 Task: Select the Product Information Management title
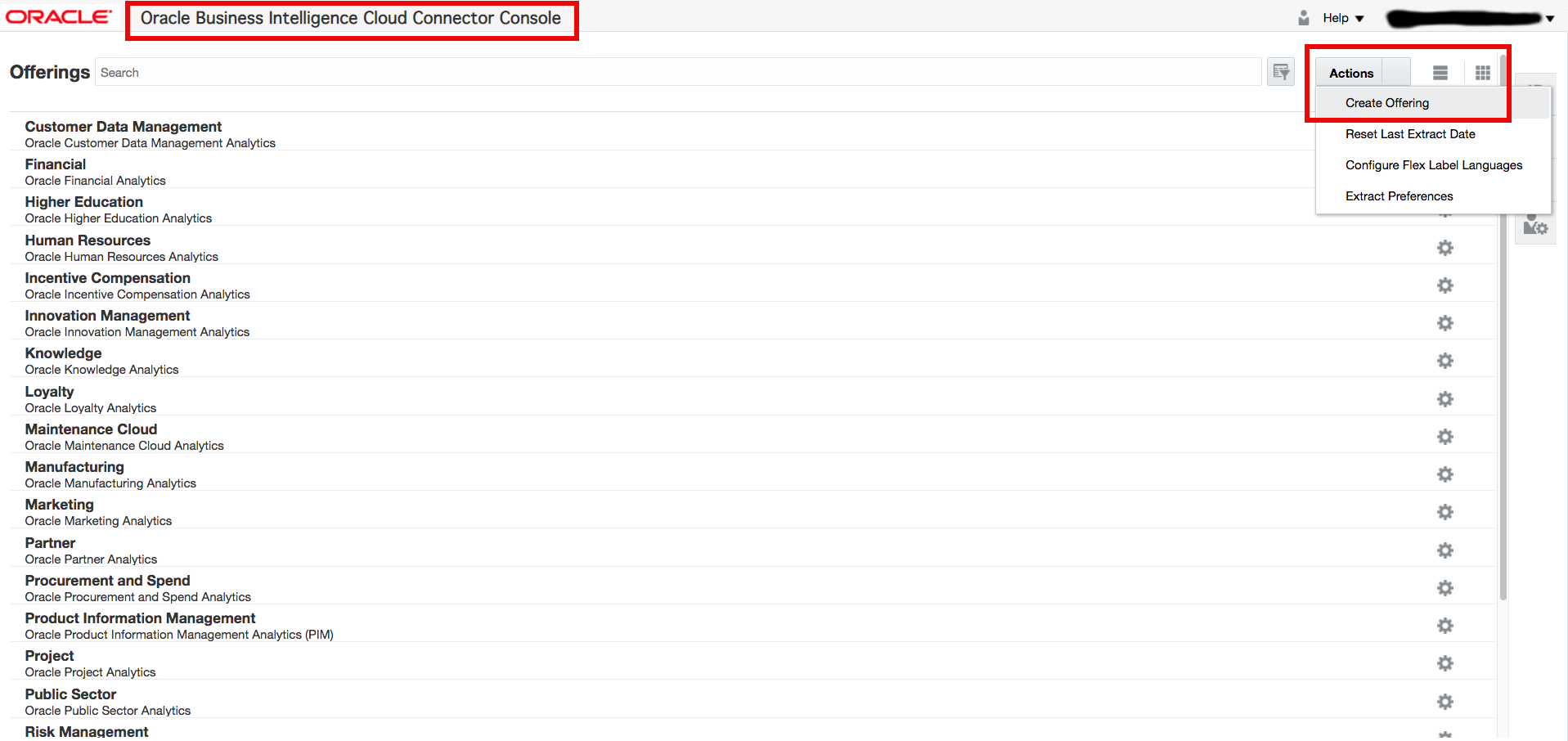[140, 618]
